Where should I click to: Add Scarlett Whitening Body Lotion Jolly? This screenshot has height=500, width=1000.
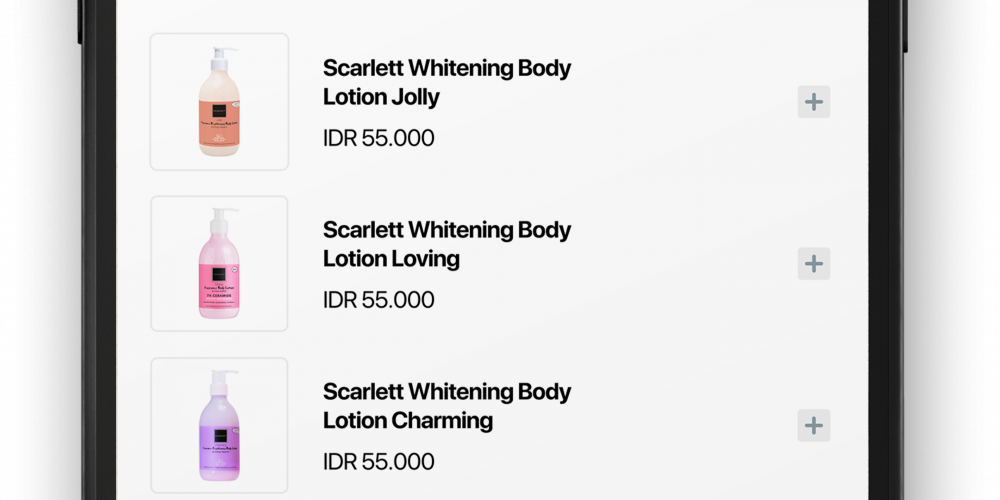[x=814, y=102]
